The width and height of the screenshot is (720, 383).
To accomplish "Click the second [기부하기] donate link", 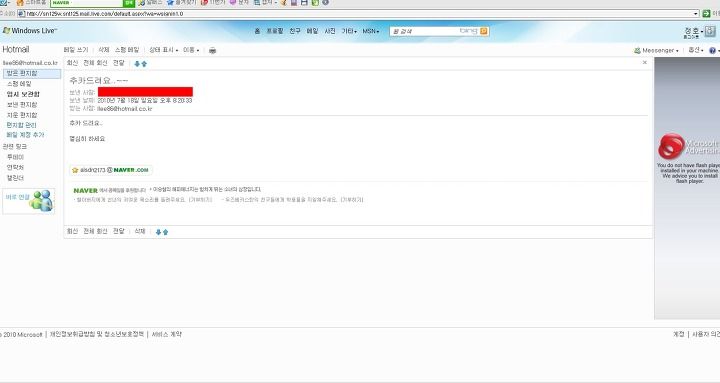I will coord(352,200).
